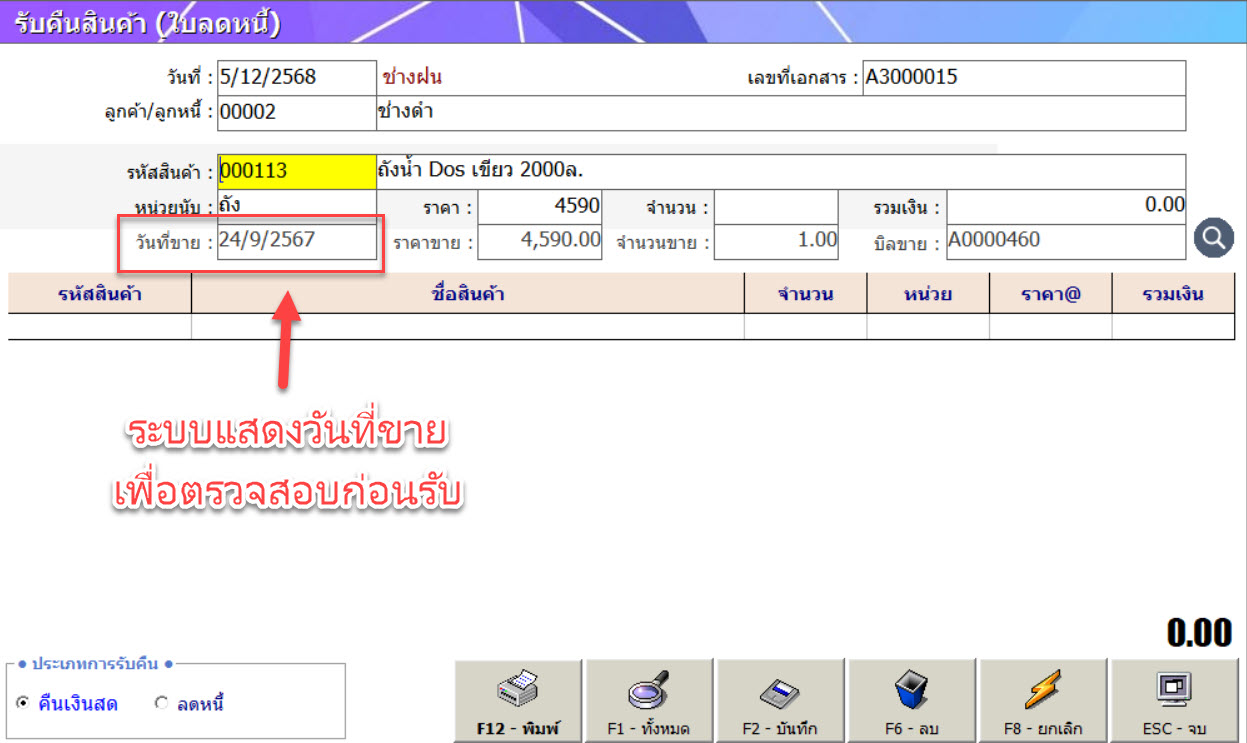1247x743 pixels.
Task: Click the sale bill field A0000460
Action: click(x=1065, y=241)
